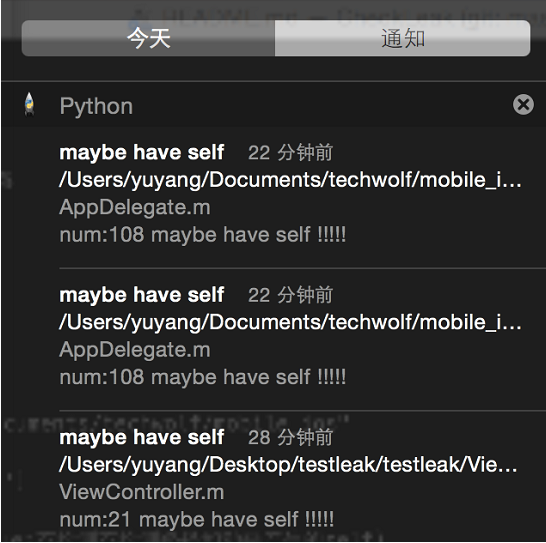Click the Python group header label
This screenshot has width=546, height=543.
pos(96,106)
